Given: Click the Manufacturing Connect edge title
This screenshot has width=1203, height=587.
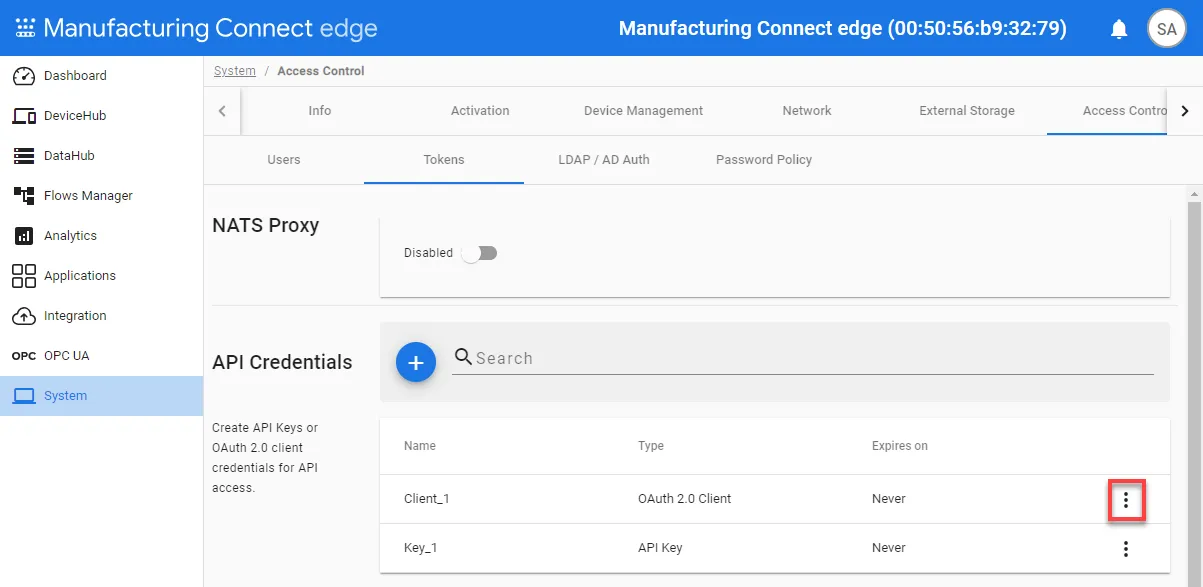Looking at the screenshot, I should (210, 28).
